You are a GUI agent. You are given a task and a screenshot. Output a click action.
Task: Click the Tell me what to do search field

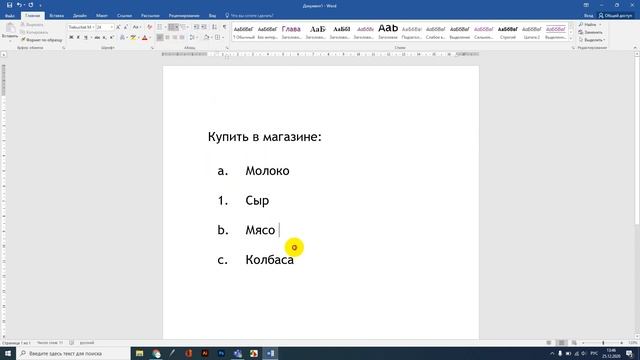[250, 16]
